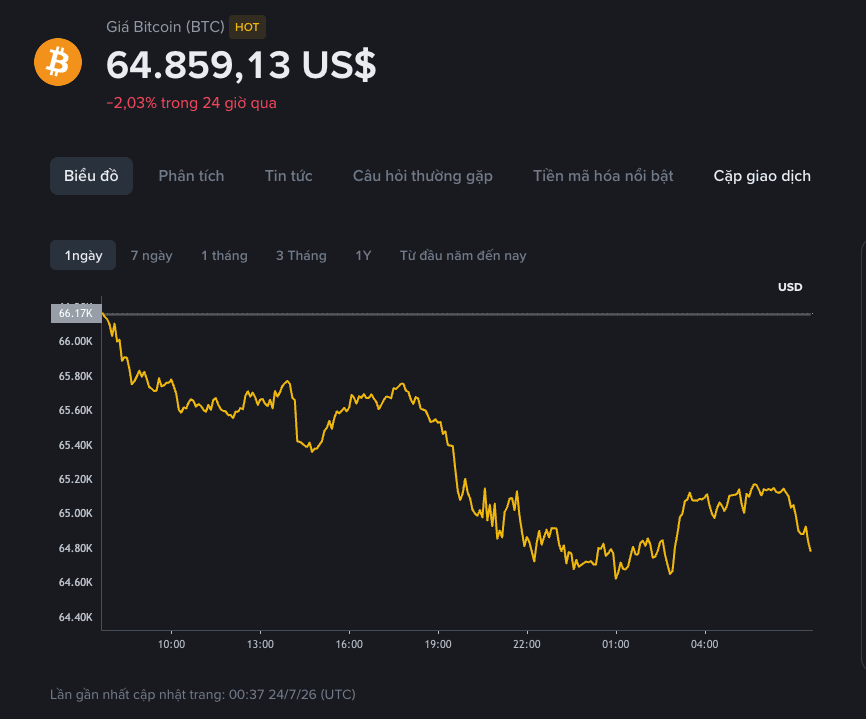Open the Câu hỏi thường gặp tab
866x719 pixels.
(423, 176)
